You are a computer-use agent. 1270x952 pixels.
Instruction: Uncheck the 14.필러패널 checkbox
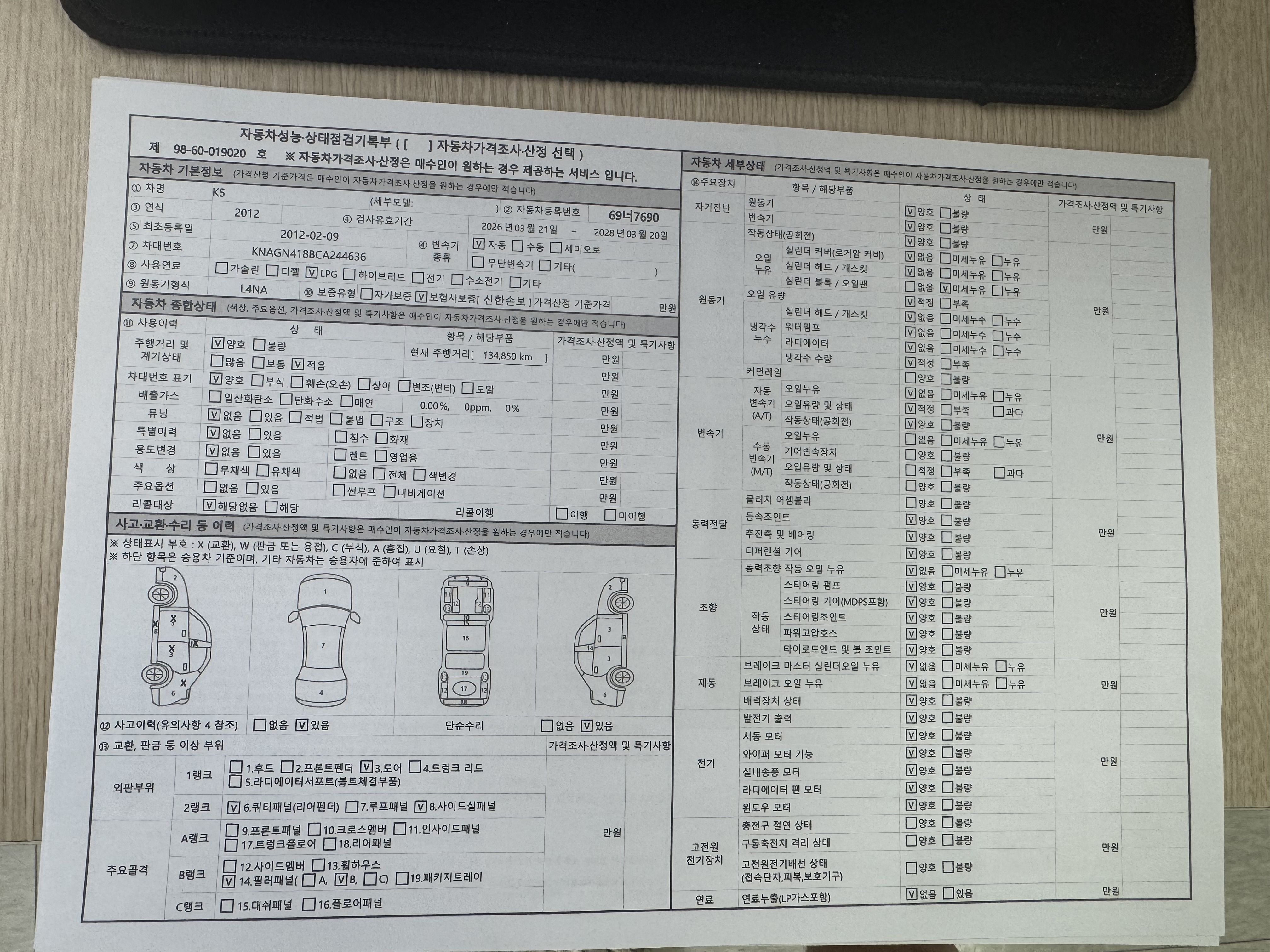pos(228,881)
